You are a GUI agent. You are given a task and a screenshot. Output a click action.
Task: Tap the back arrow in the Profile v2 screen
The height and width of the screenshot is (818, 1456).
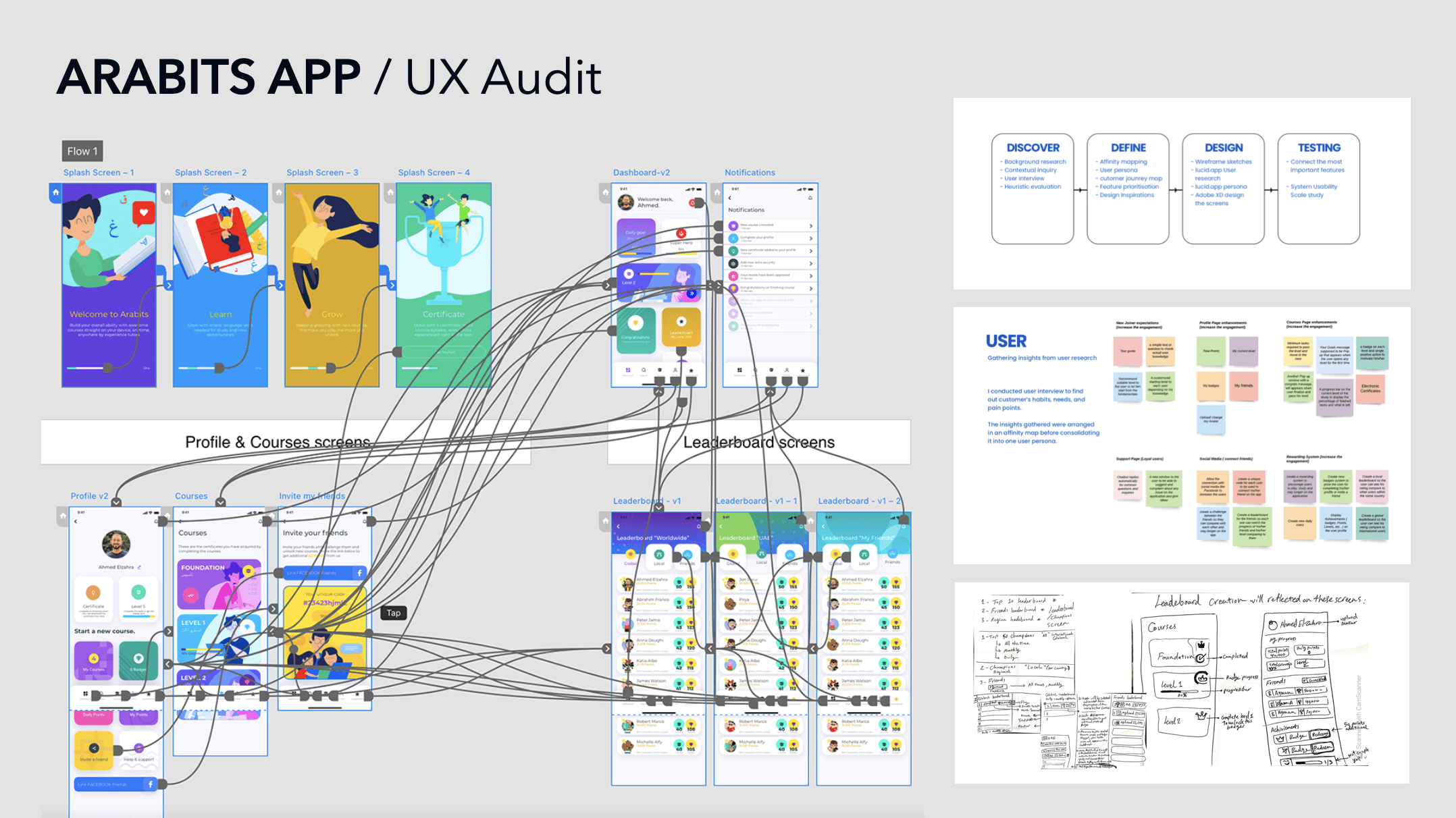pos(76,522)
